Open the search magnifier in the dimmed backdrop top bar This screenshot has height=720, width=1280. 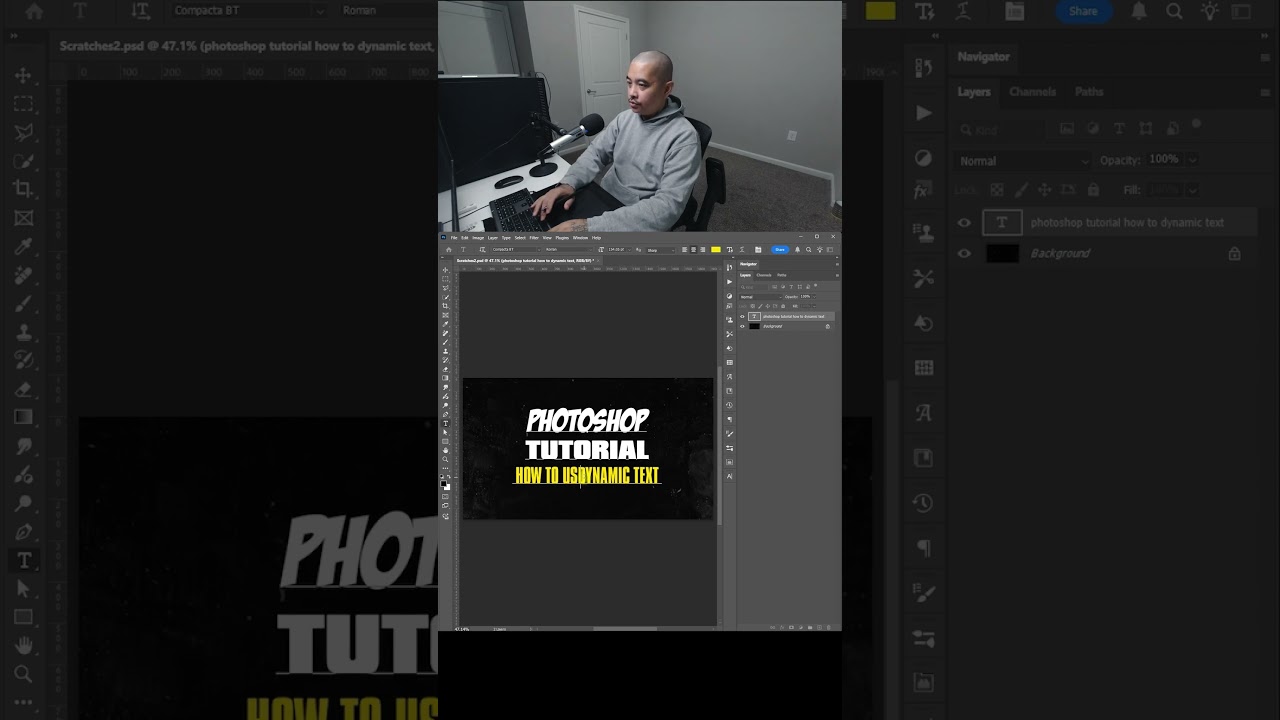coord(1174,11)
